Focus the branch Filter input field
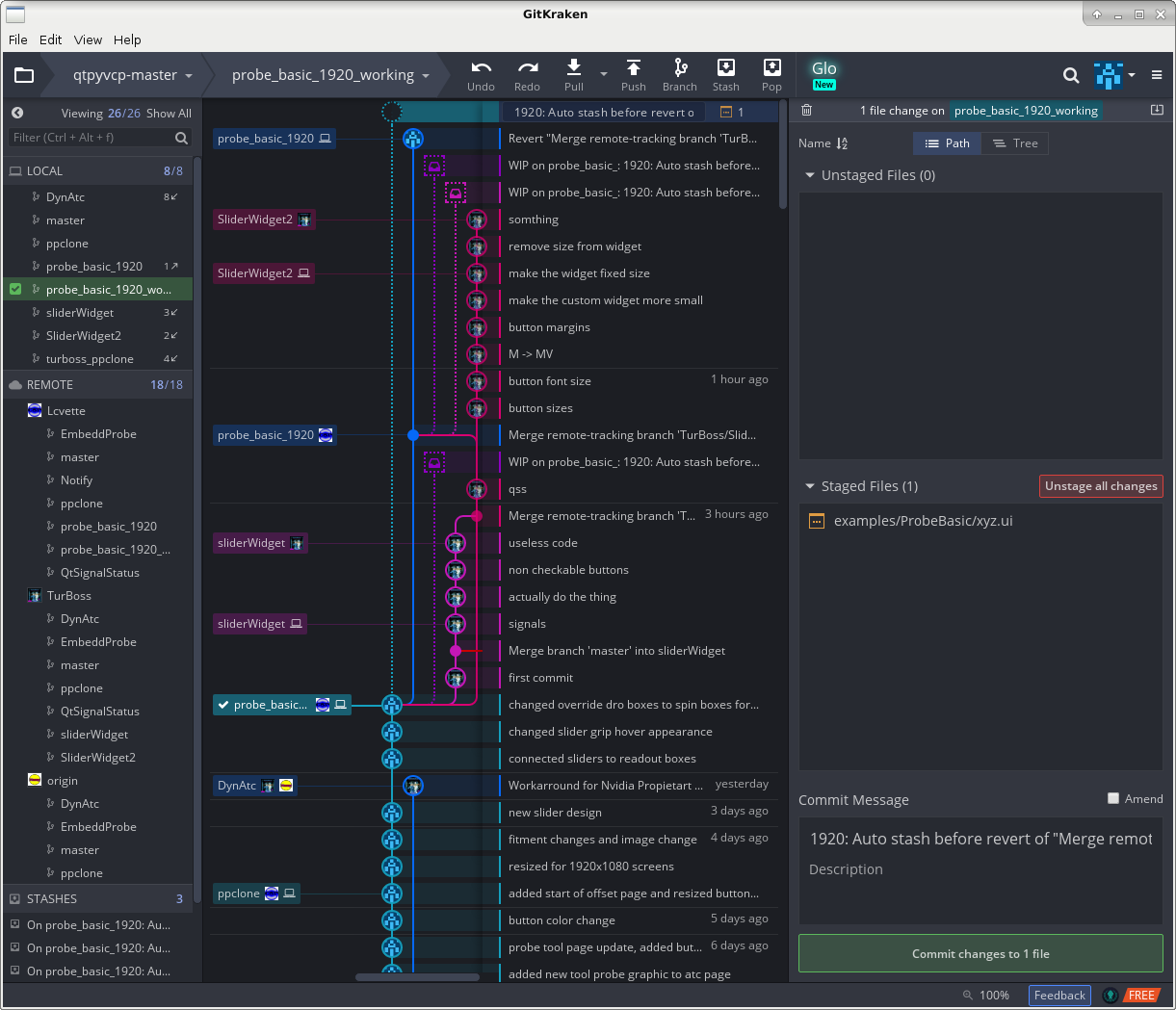The height and width of the screenshot is (1010, 1176). click(91, 138)
